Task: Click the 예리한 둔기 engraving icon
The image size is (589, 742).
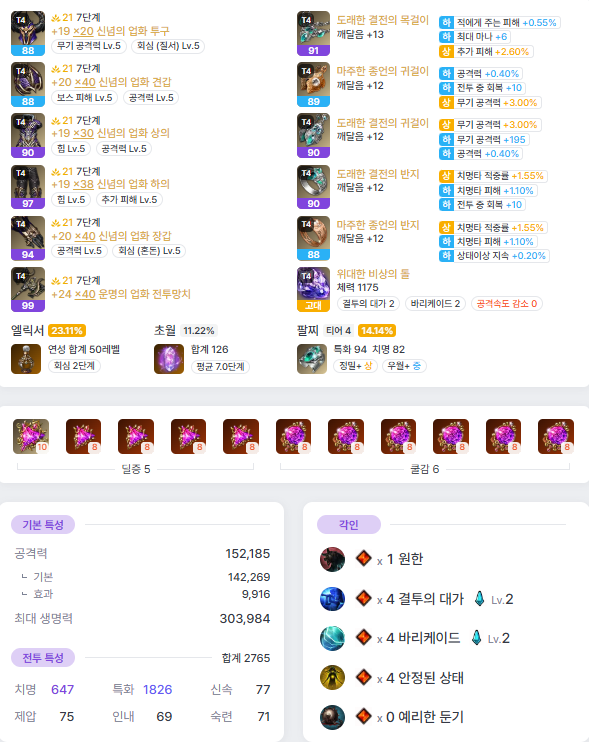Action: [332, 717]
